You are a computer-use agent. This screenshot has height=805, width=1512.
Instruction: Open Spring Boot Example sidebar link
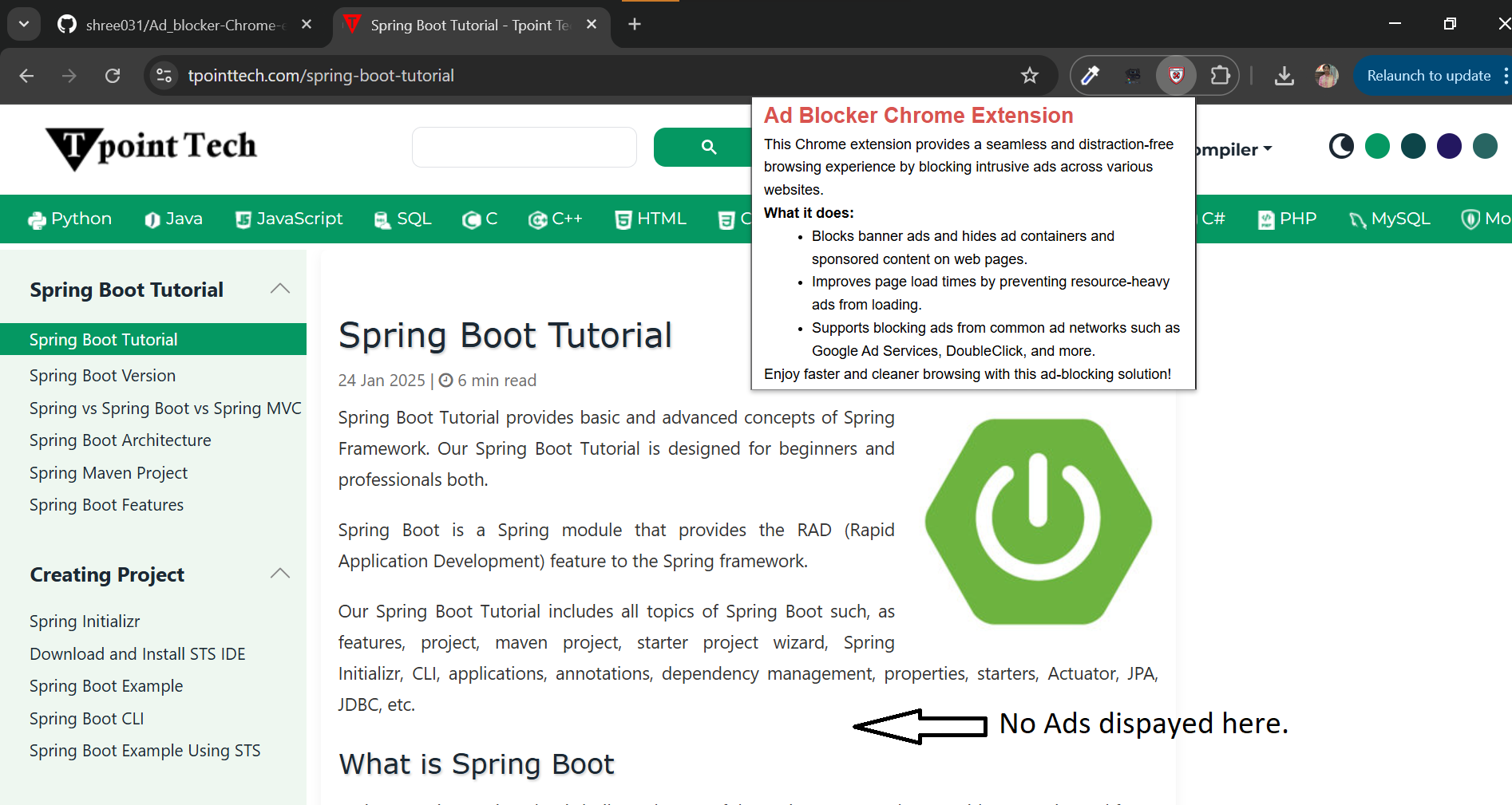(106, 686)
